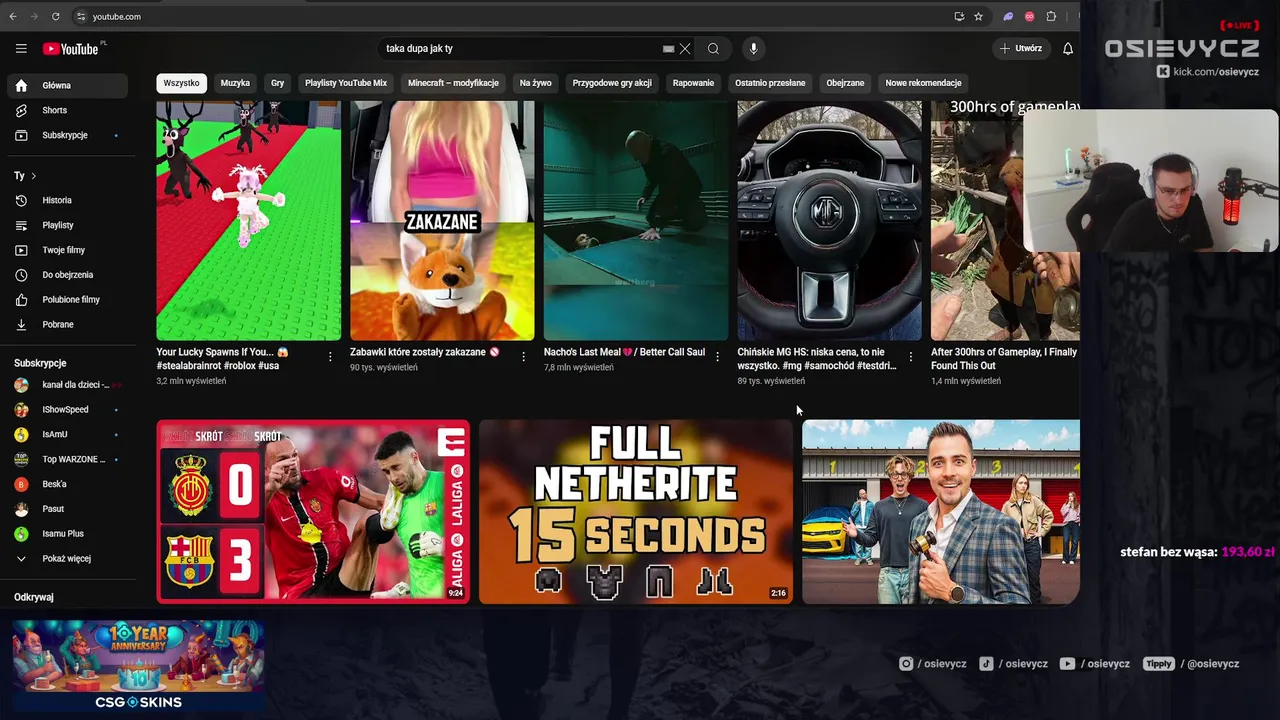1280x720 pixels.
Task: Play the ZAKAZANE fox toy short thumbnail
Action: [442, 220]
